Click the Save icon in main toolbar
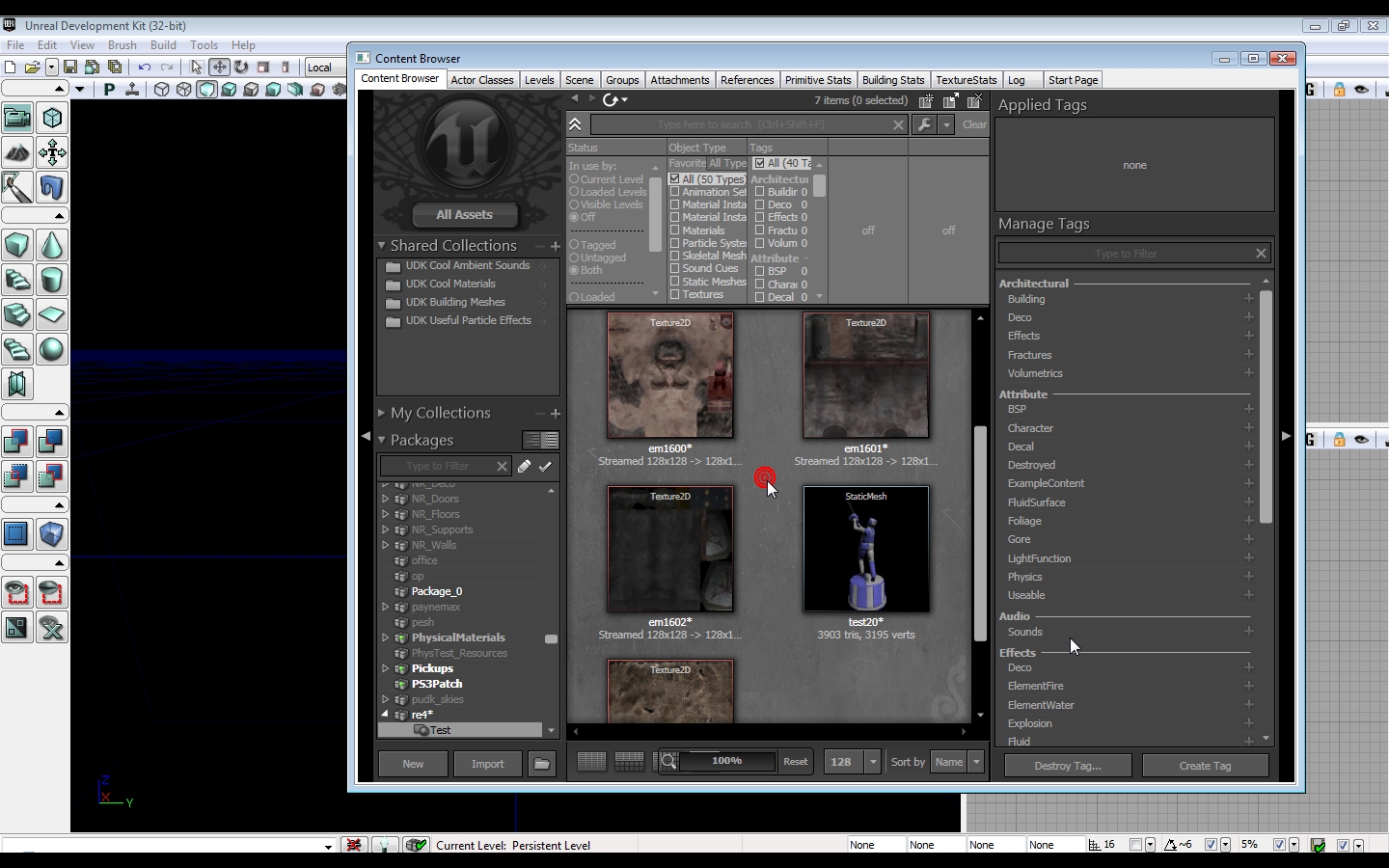Image resolution: width=1389 pixels, height=868 pixels. 70,68
